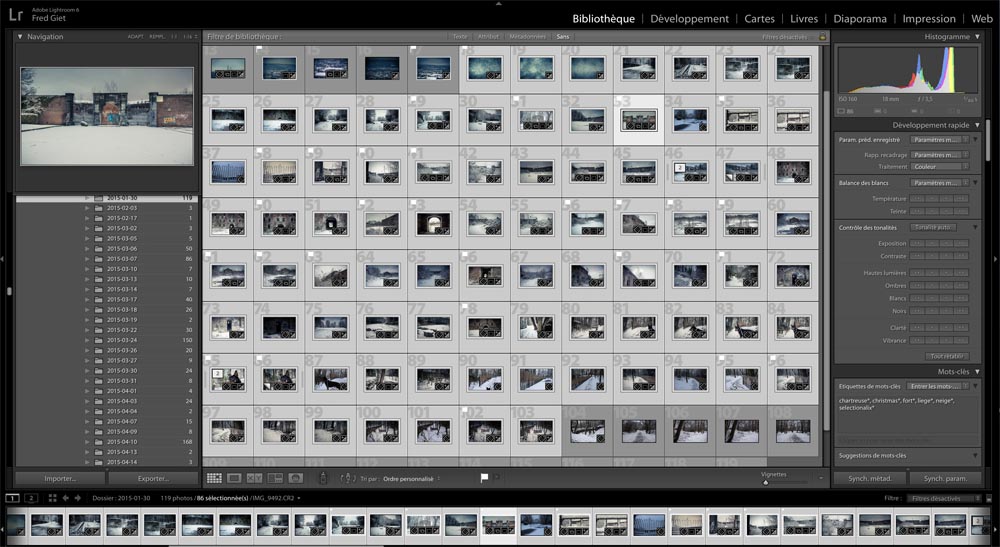
Task: Switch to Grid view in toolbar
Action: pyautogui.click(x=213, y=479)
